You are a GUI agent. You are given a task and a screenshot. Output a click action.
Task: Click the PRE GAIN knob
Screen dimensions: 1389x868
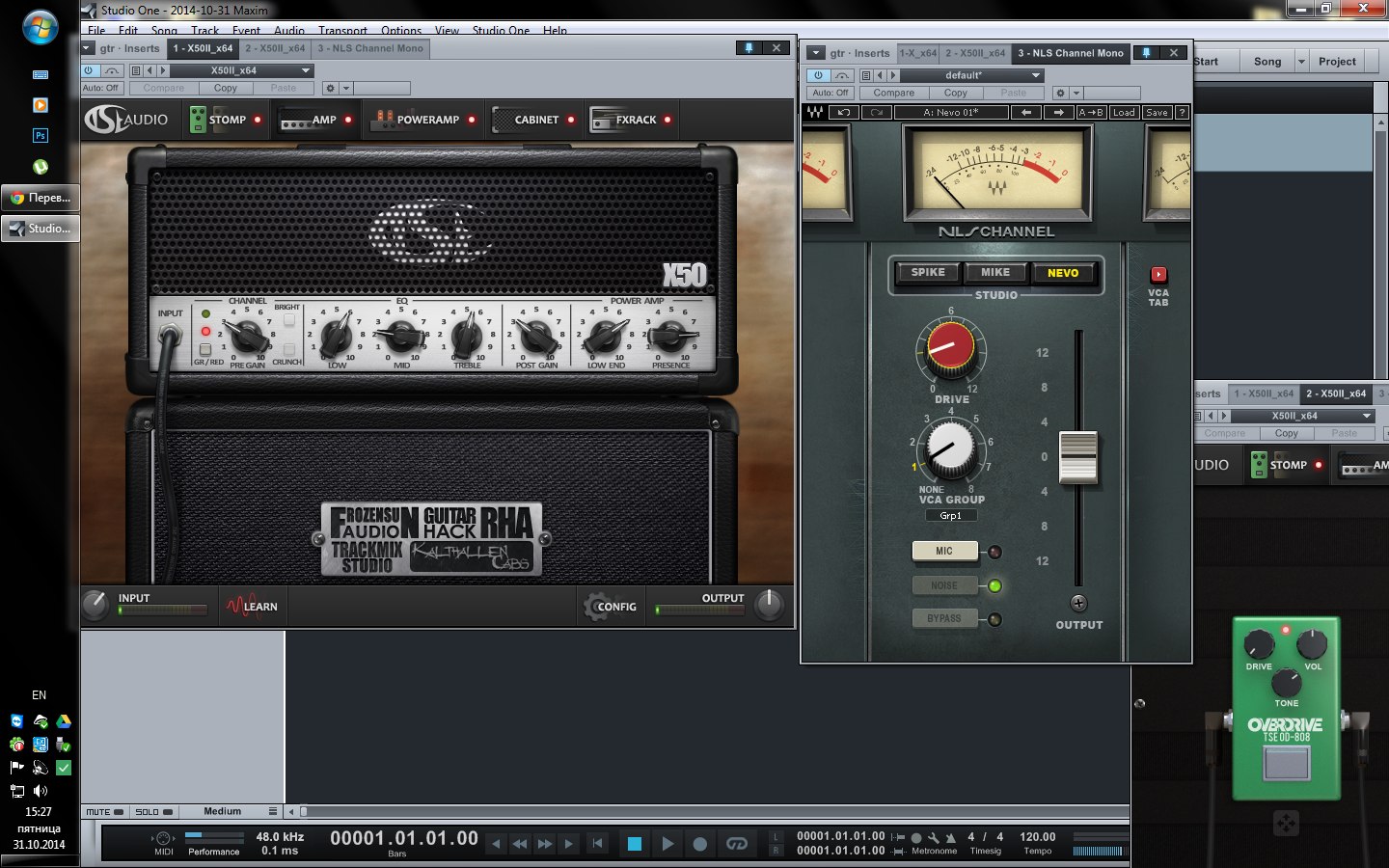248,337
